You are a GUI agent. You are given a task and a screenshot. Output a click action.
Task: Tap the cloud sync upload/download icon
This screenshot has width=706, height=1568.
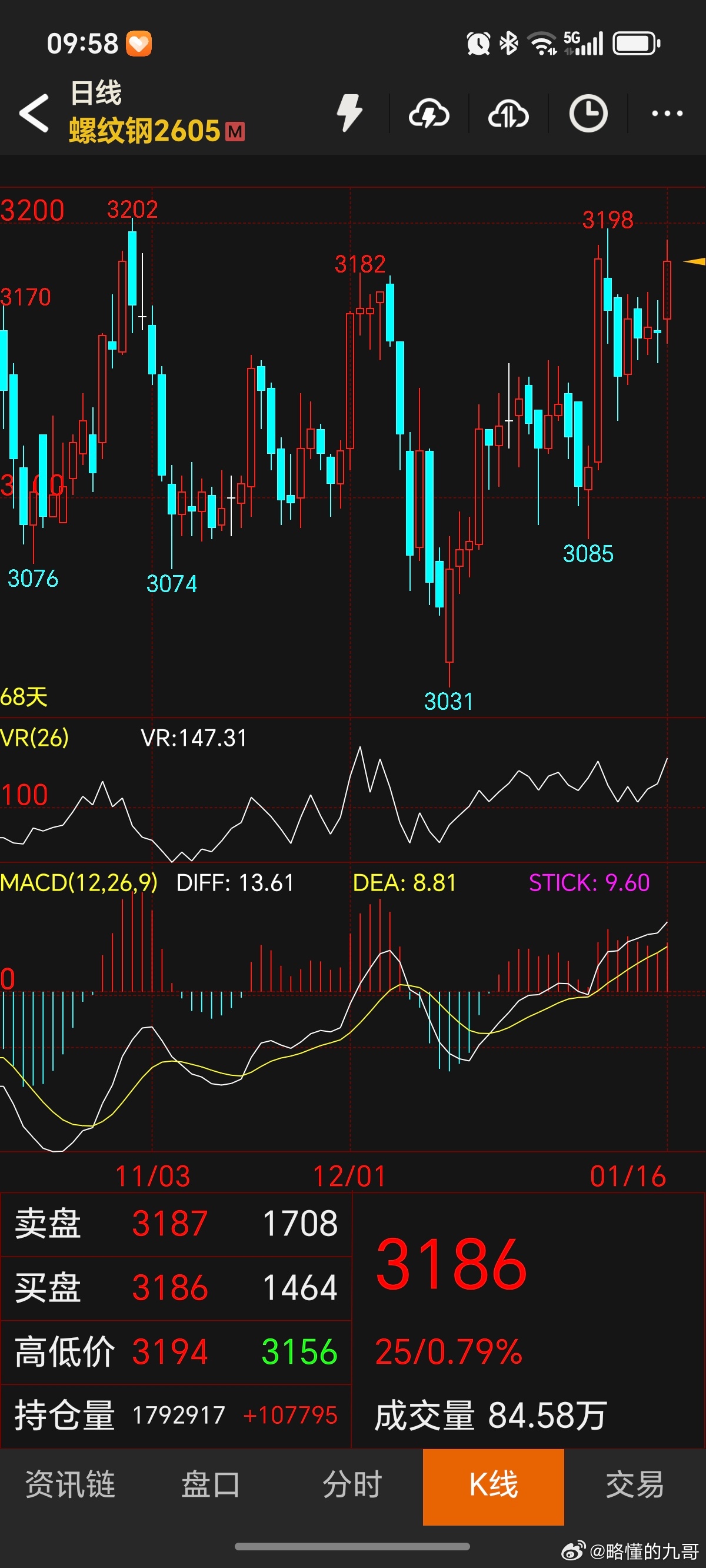[x=508, y=113]
